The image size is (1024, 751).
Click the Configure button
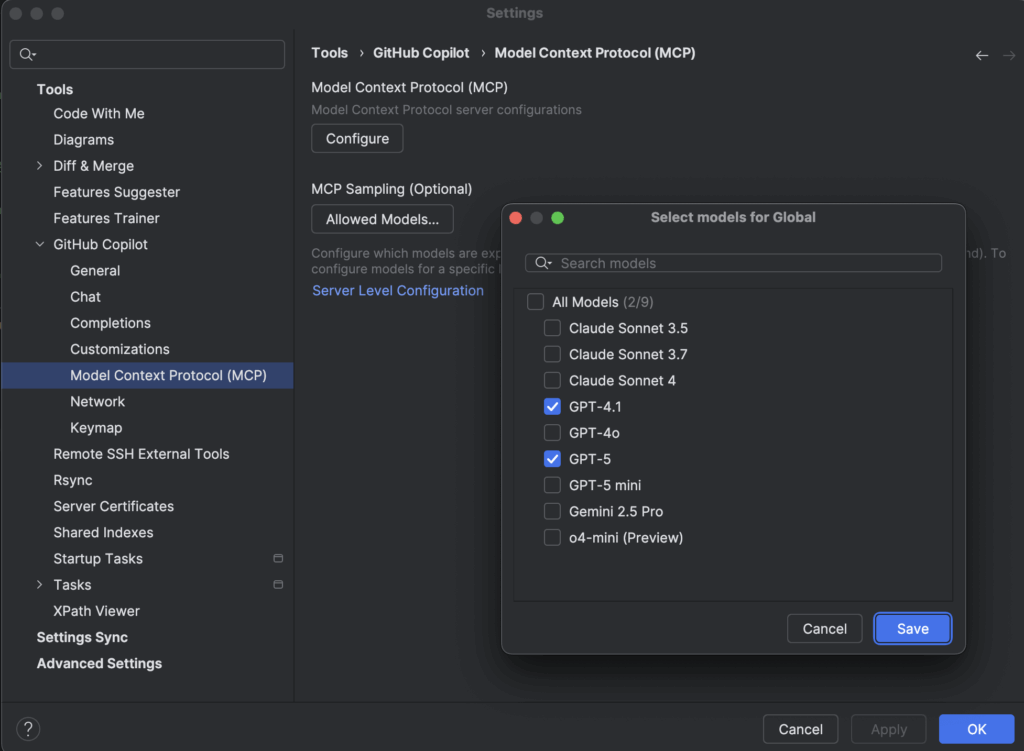(x=357, y=138)
